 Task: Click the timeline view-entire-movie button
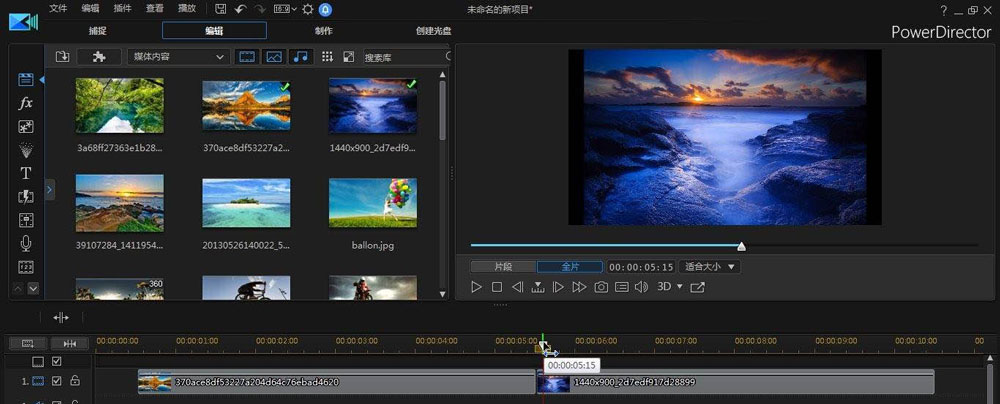pos(70,343)
